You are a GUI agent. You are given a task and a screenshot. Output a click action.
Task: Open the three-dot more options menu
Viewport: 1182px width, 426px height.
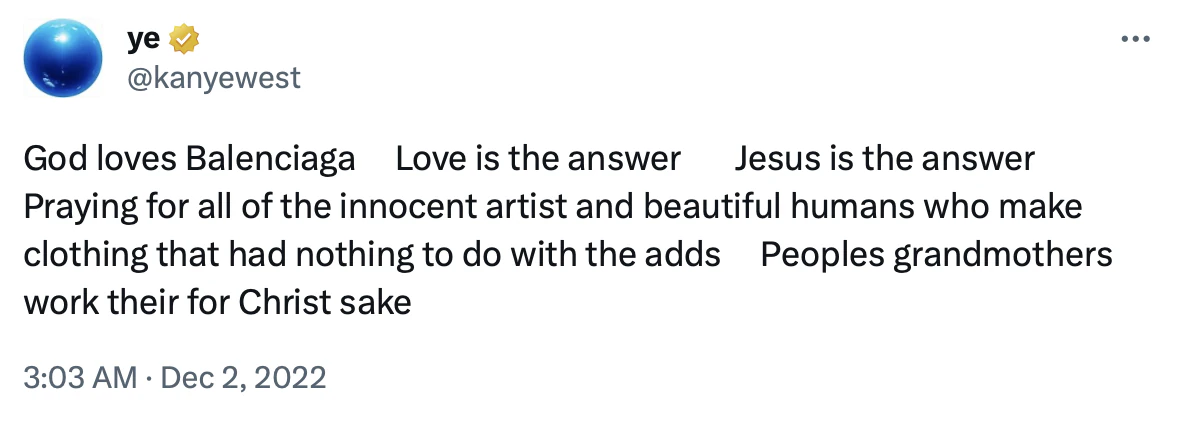tap(1134, 40)
